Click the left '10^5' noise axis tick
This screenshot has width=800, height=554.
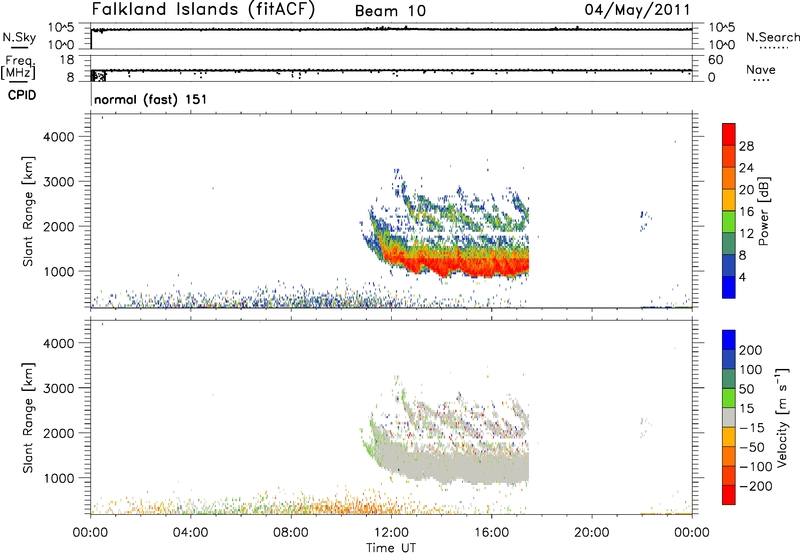[61, 27]
